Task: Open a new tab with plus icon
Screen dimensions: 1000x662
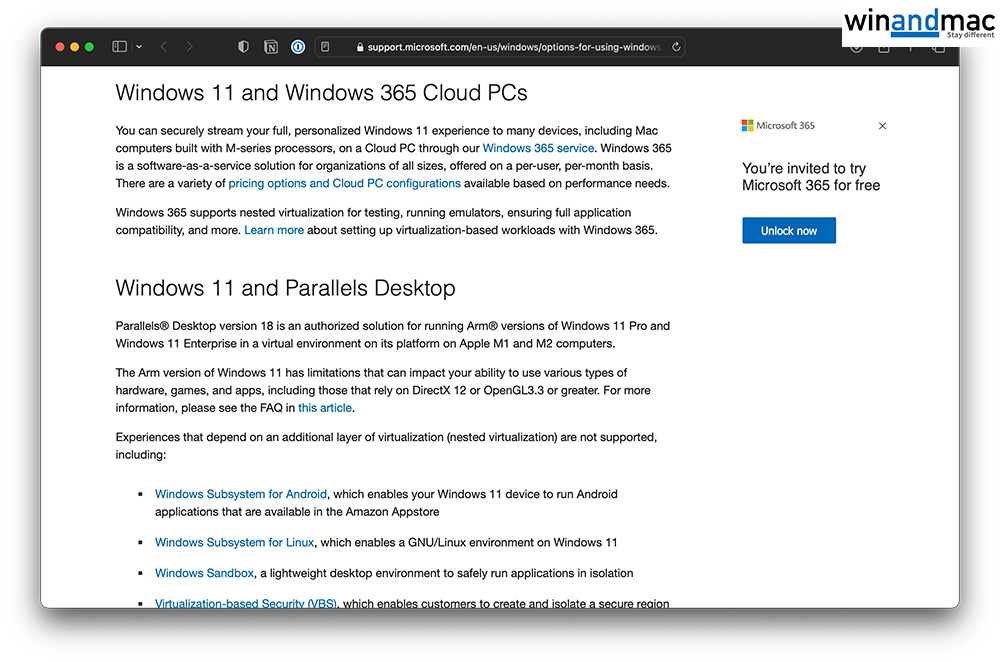Action: [910, 48]
